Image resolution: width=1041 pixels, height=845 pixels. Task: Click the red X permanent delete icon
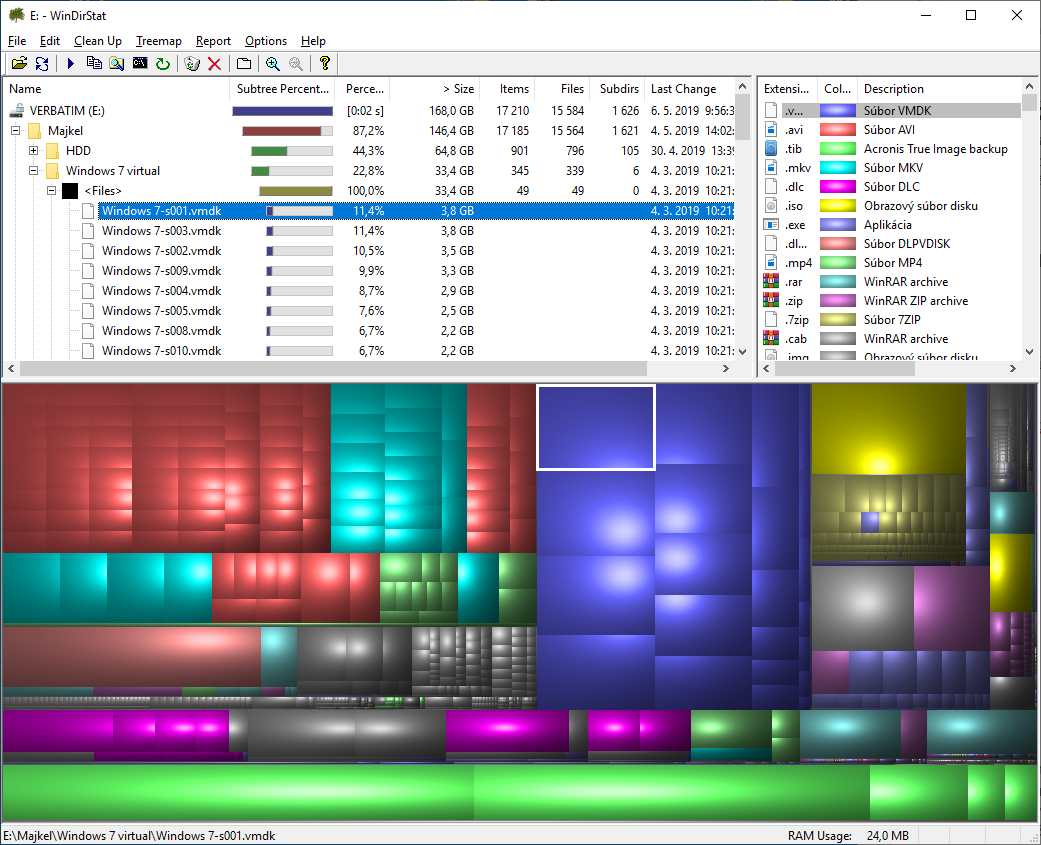pyautogui.click(x=214, y=64)
